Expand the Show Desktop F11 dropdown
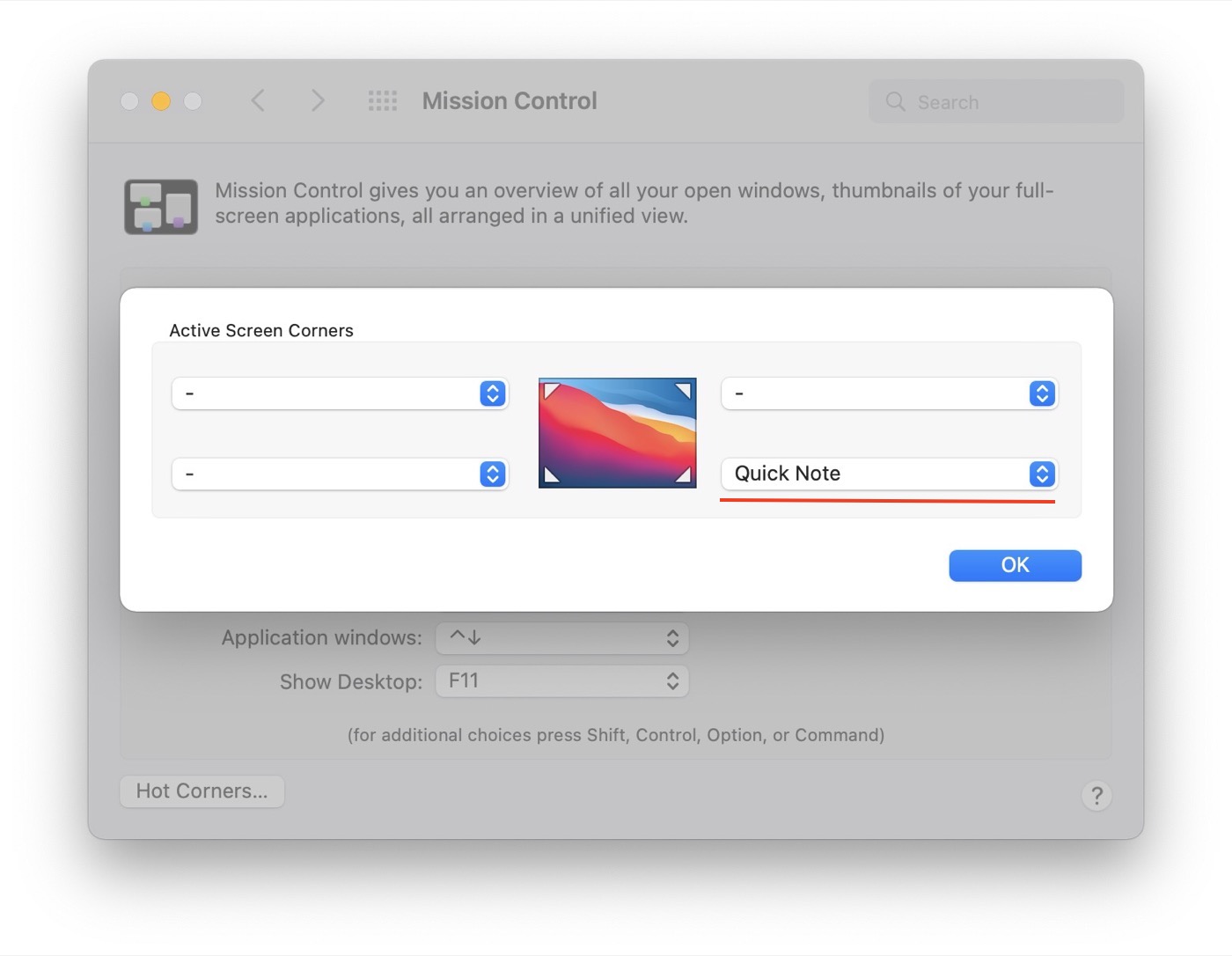 (x=561, y=681)
